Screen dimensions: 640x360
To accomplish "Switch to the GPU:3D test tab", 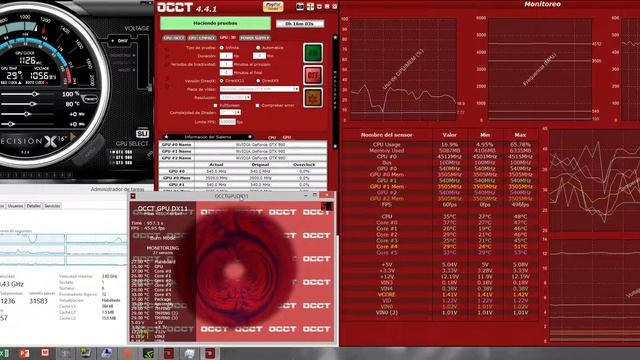I will coord(227,38).
